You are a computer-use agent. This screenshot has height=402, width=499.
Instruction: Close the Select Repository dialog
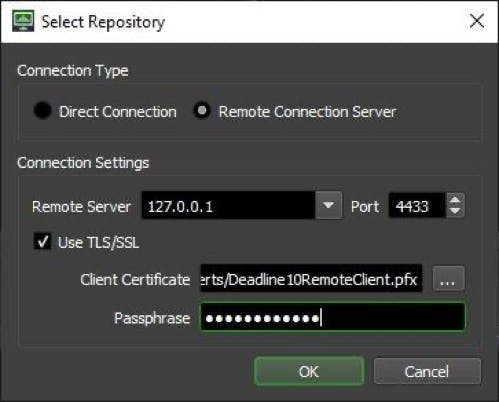point(477,21)
